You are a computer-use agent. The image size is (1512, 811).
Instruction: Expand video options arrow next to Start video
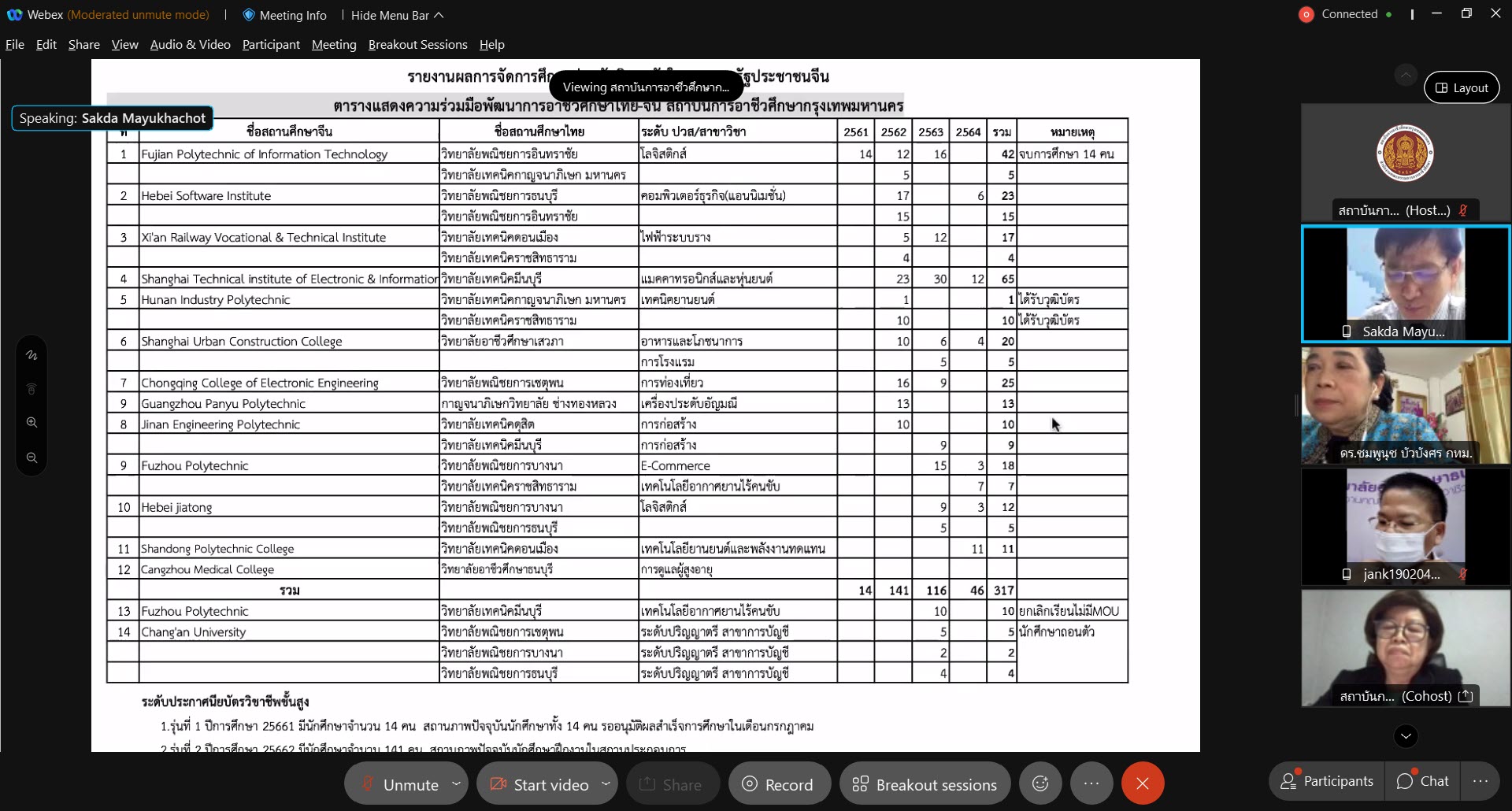606,783
